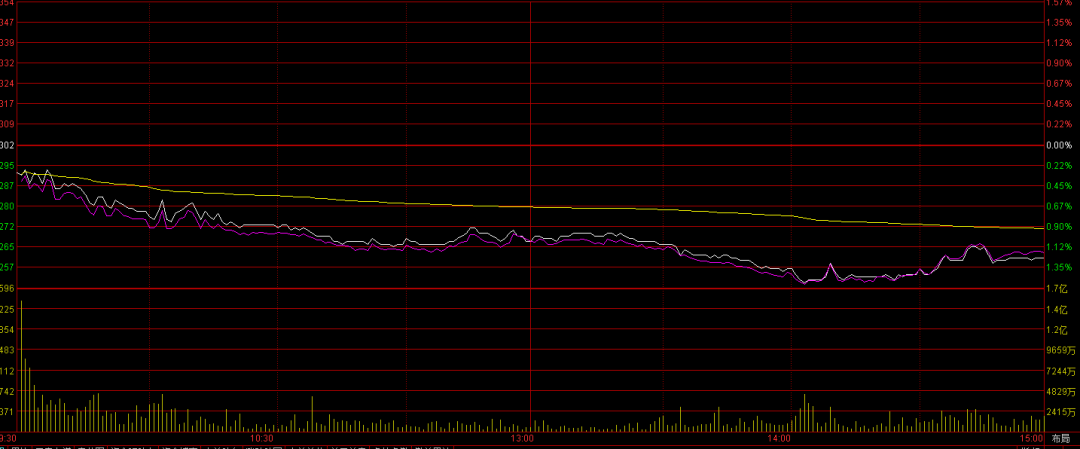The height and width of the screenshot is (449, 1080).
Task: Select the 13:00 time axis label
Action: click(x=521, y=438)
